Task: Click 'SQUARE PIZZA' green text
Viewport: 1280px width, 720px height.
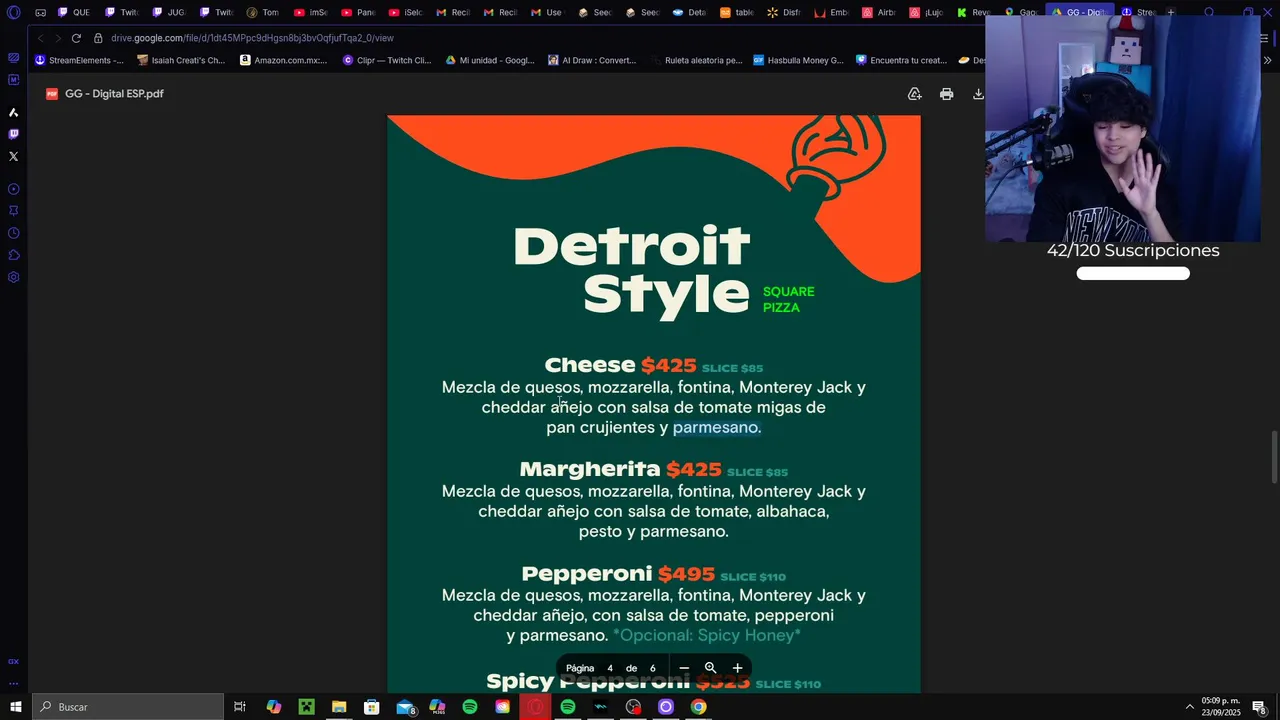Action: (x=789, y=299)
